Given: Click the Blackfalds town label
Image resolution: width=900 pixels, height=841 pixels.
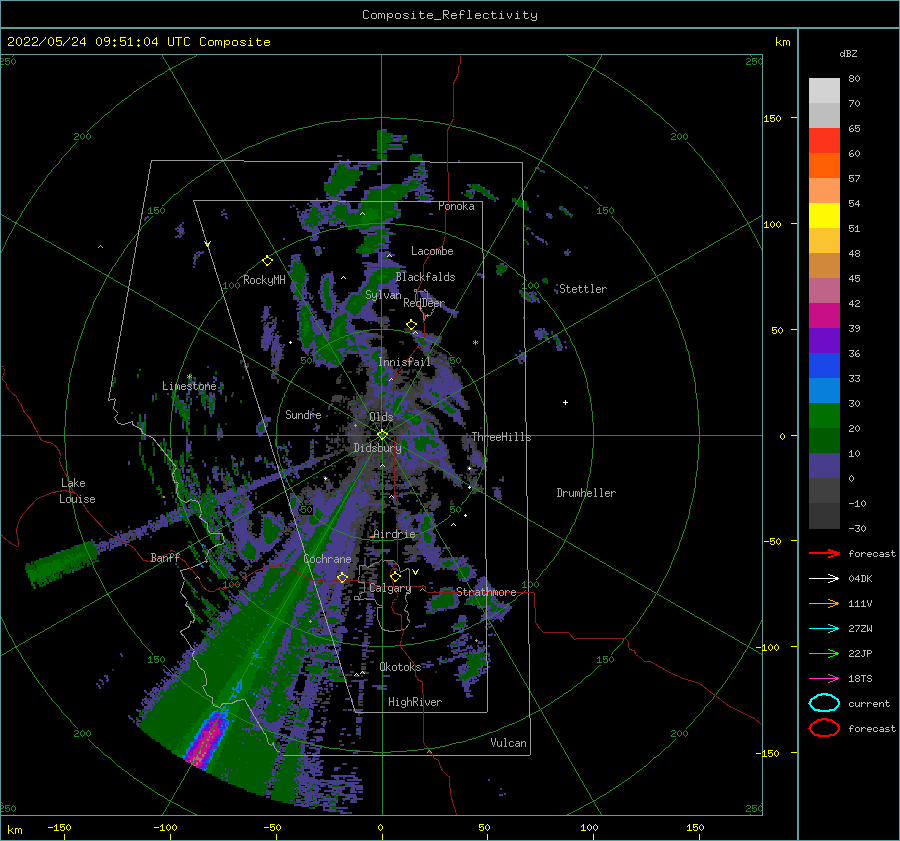Looking at the screenshot, I should click(425, 277).
